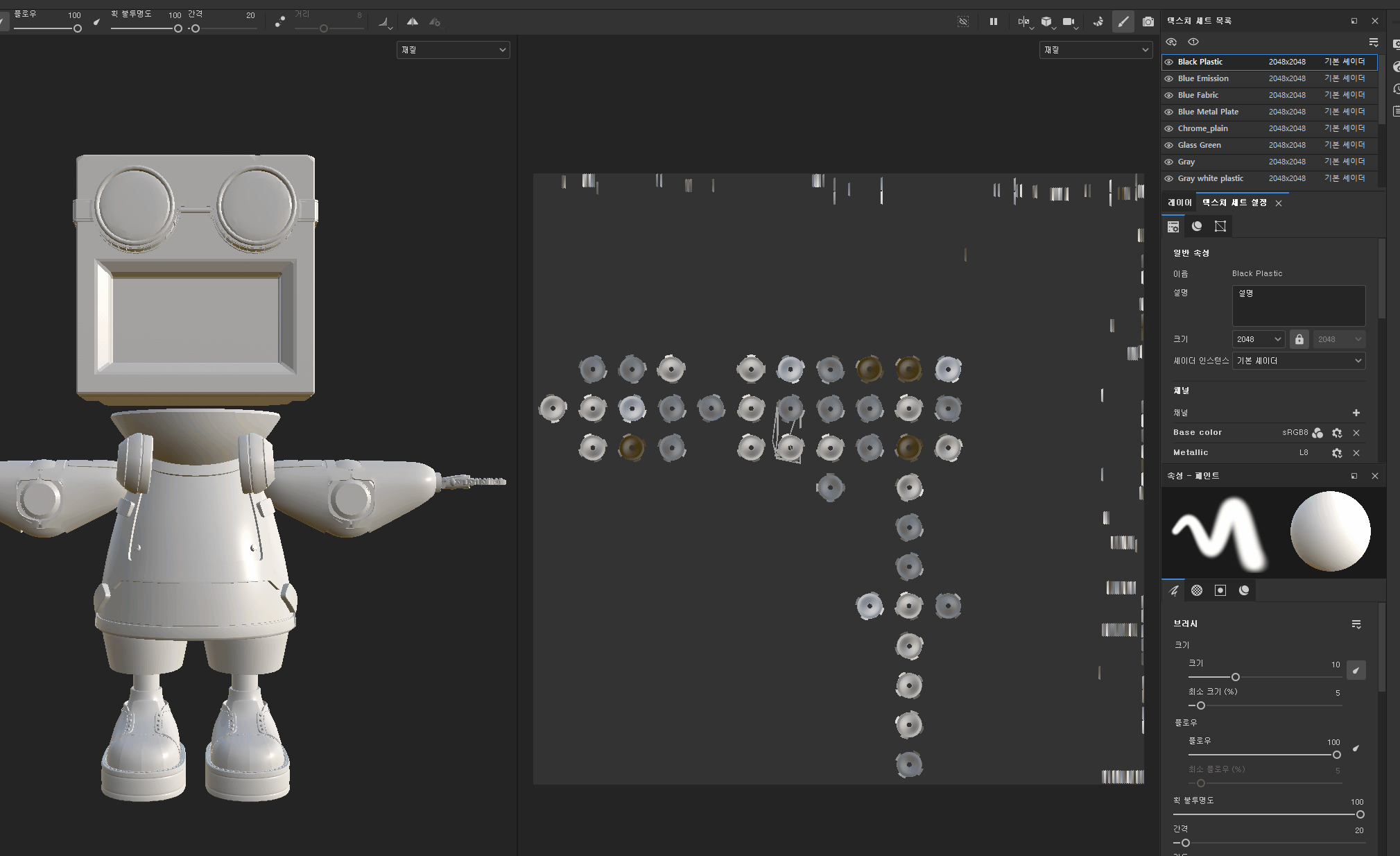The image size is (1400, 856).
Task: Click the lock icon linking texture size
Action: pyautogui.click(x=1299, y=339)
